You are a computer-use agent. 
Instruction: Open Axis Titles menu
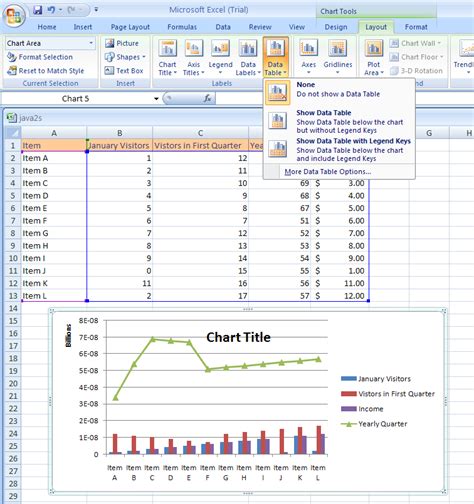point(193,57)
